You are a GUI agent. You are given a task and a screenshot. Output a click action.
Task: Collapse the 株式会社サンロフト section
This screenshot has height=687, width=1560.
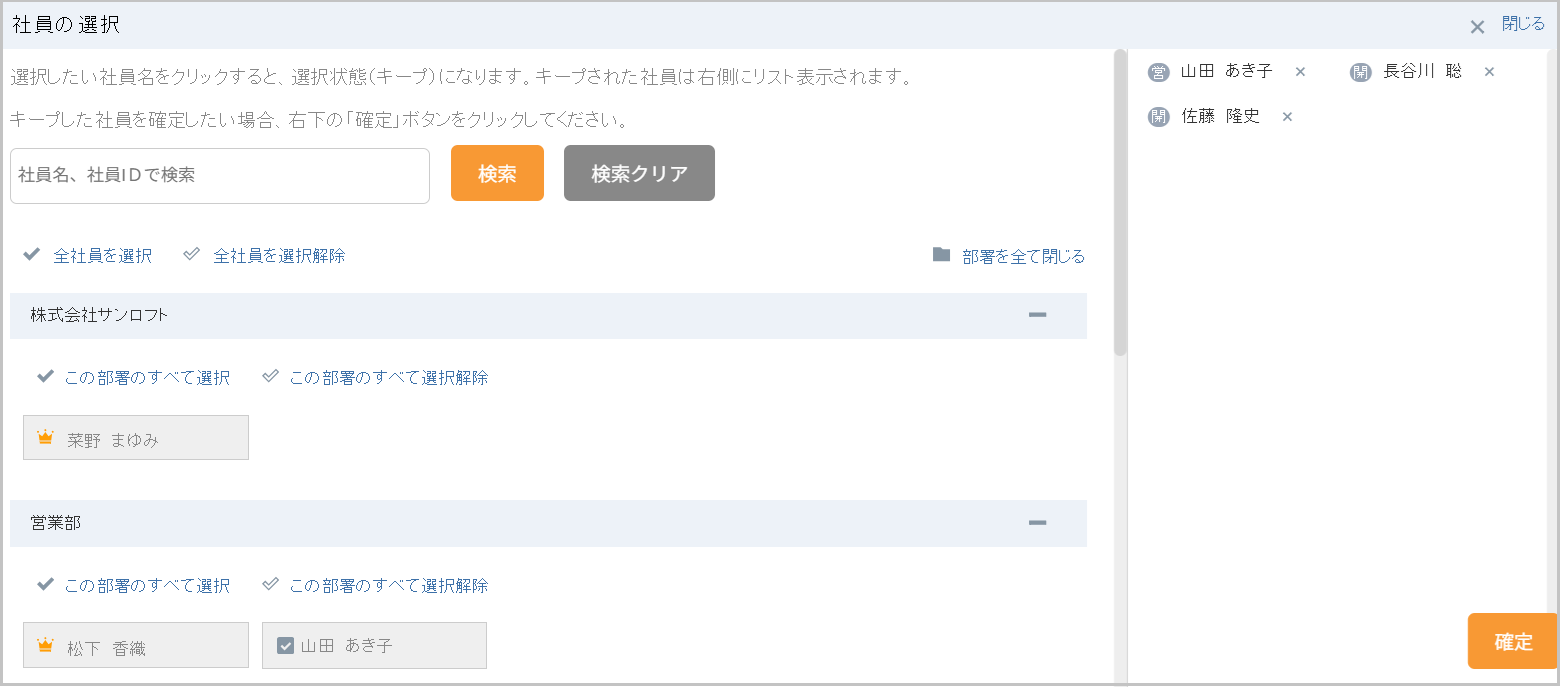[x=1037, y=315]
